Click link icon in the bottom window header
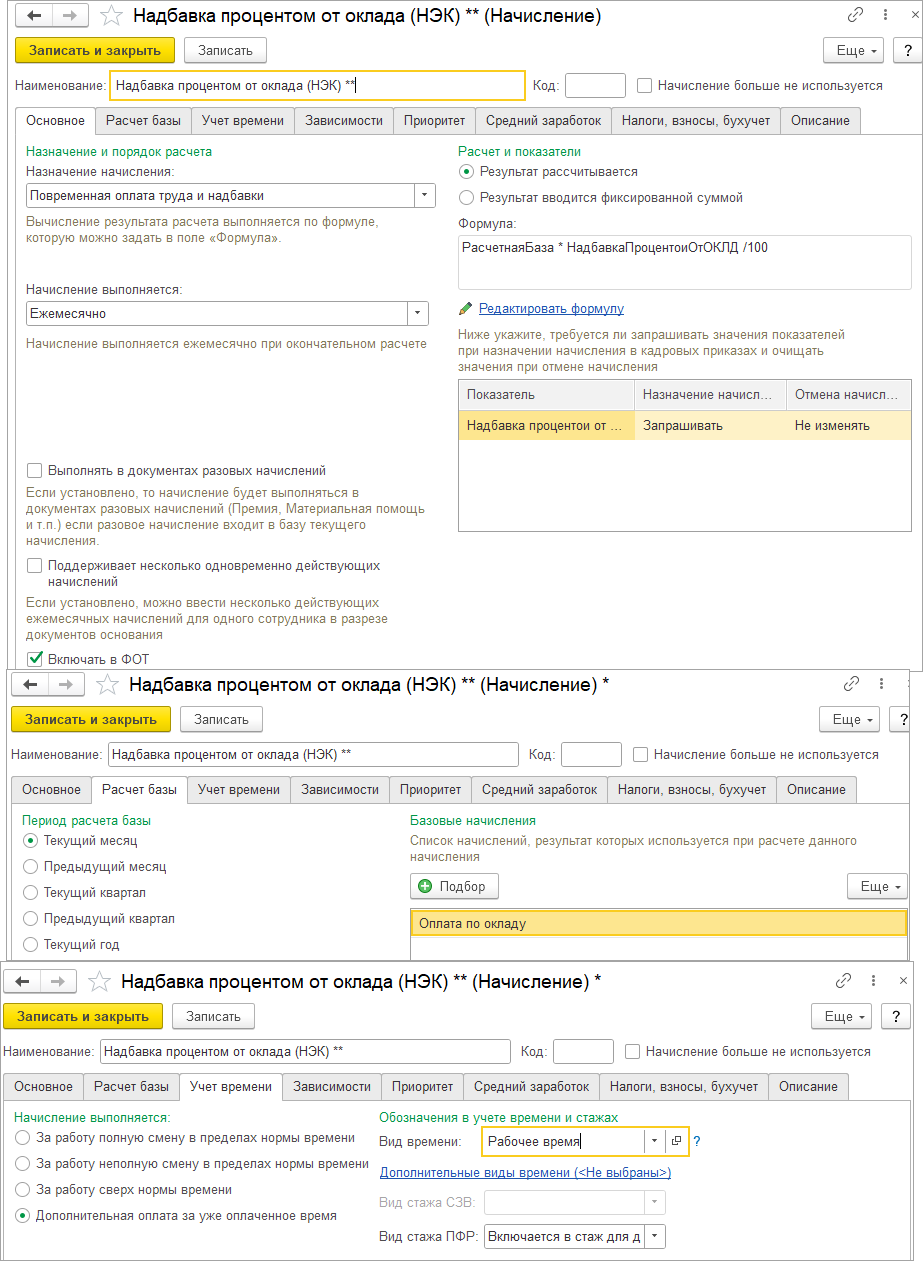This screenshot has width=923, height=1261. tap(843, 981)
